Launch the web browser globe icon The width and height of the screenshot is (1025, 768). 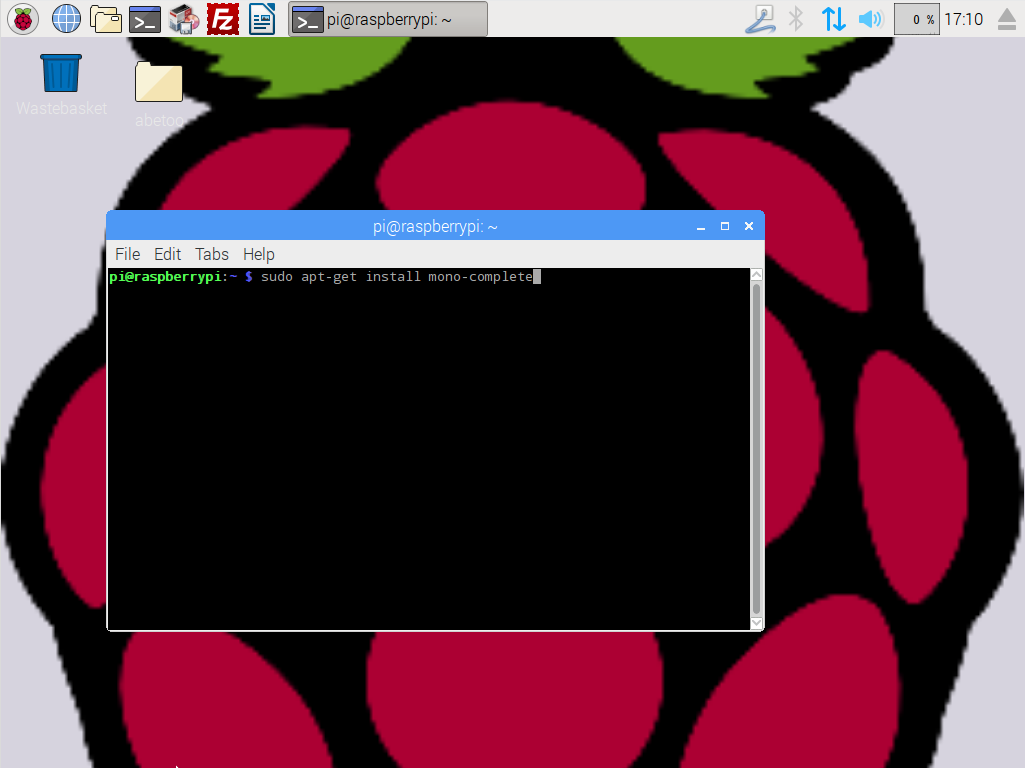pyautogui.click(x=66, y=19)
